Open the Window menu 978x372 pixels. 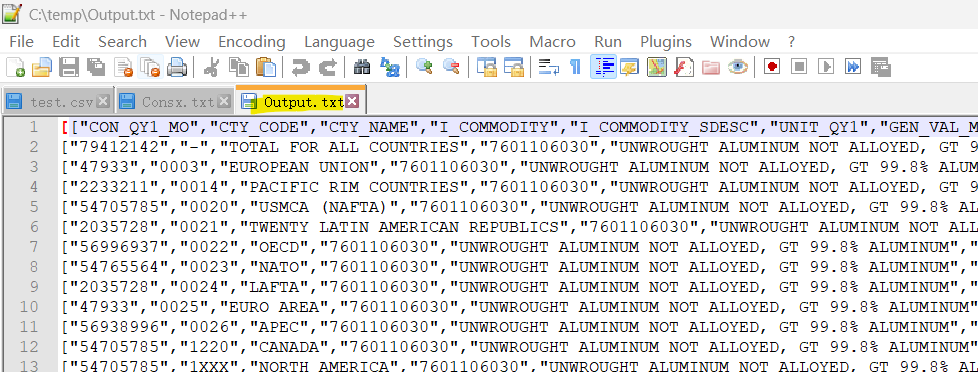click(740, 42)
